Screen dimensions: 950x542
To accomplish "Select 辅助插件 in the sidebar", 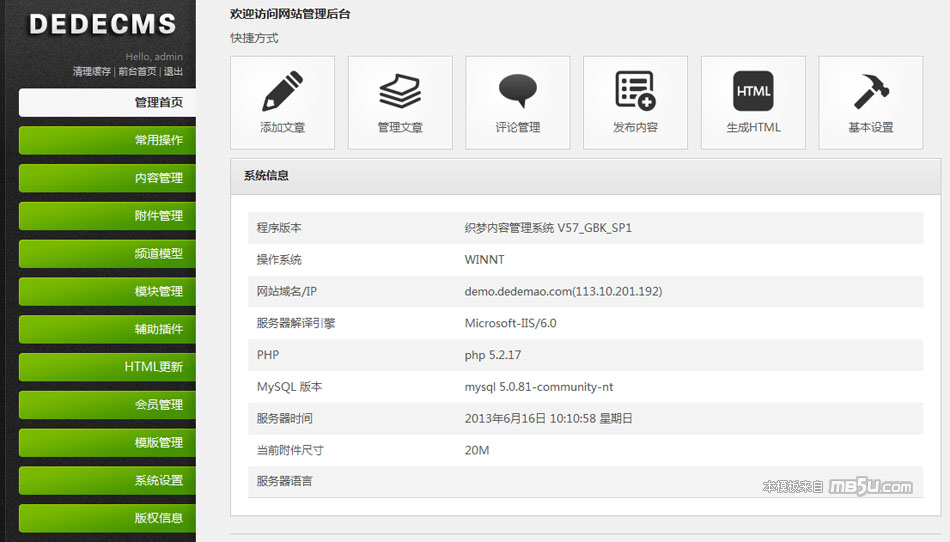I will click(x=108, y=329).
